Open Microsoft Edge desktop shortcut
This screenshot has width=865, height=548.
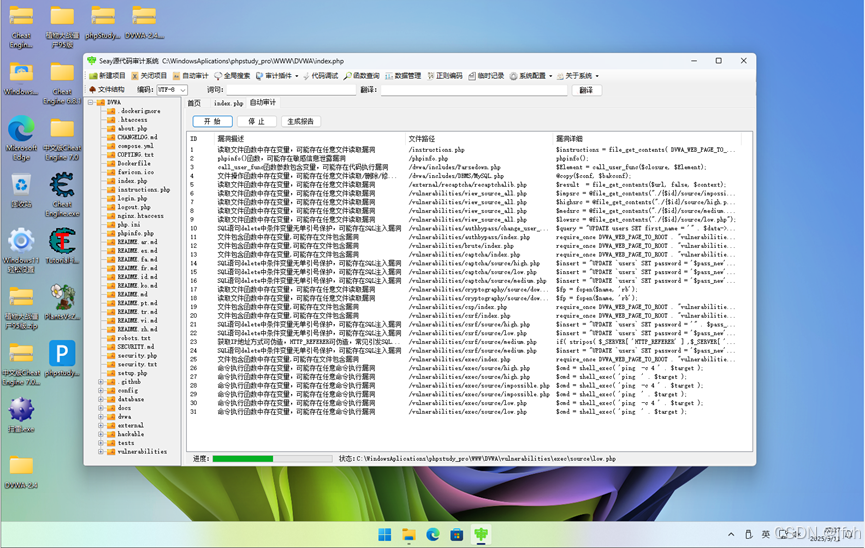[x=21, y=139]
